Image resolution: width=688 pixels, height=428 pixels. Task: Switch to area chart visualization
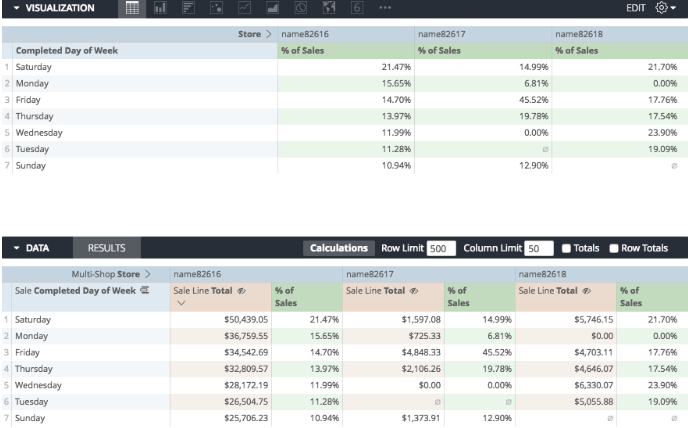coord(272,8)
